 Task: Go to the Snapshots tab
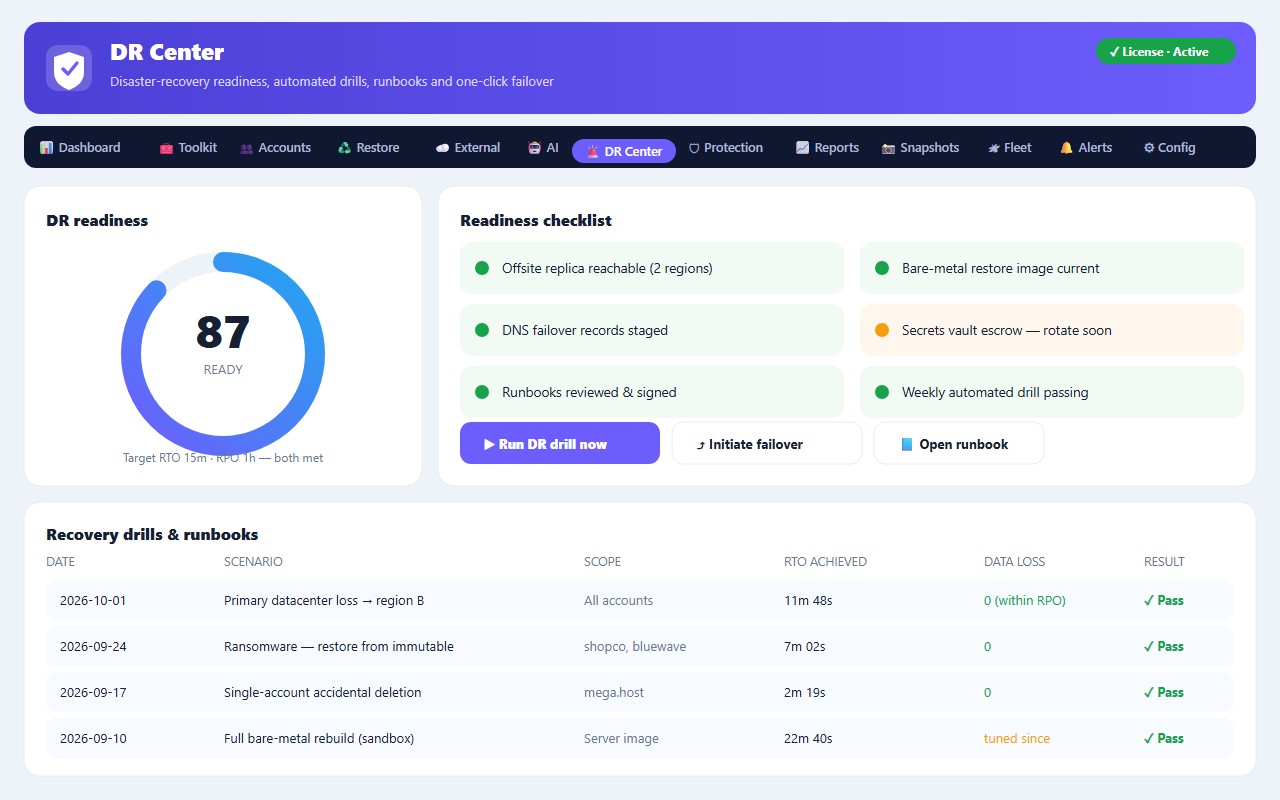[920, 148]
